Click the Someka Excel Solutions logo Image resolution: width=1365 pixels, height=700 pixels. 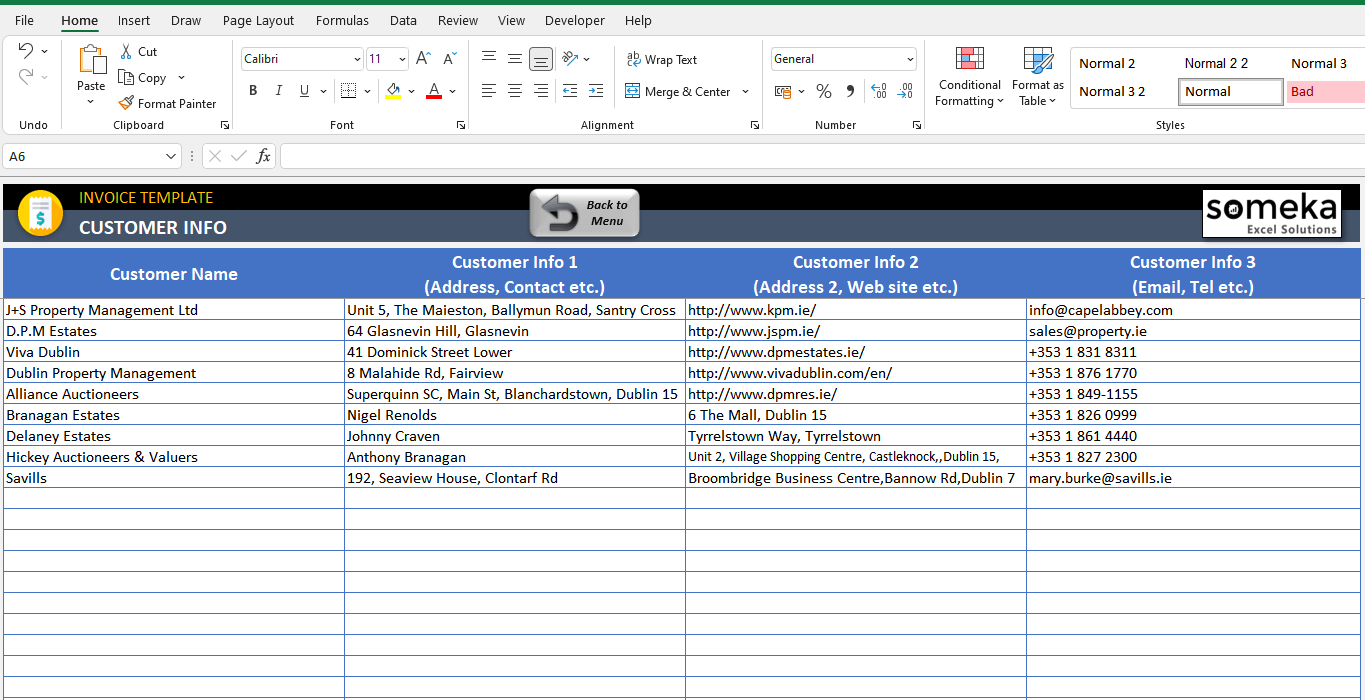click(1271, 214)
